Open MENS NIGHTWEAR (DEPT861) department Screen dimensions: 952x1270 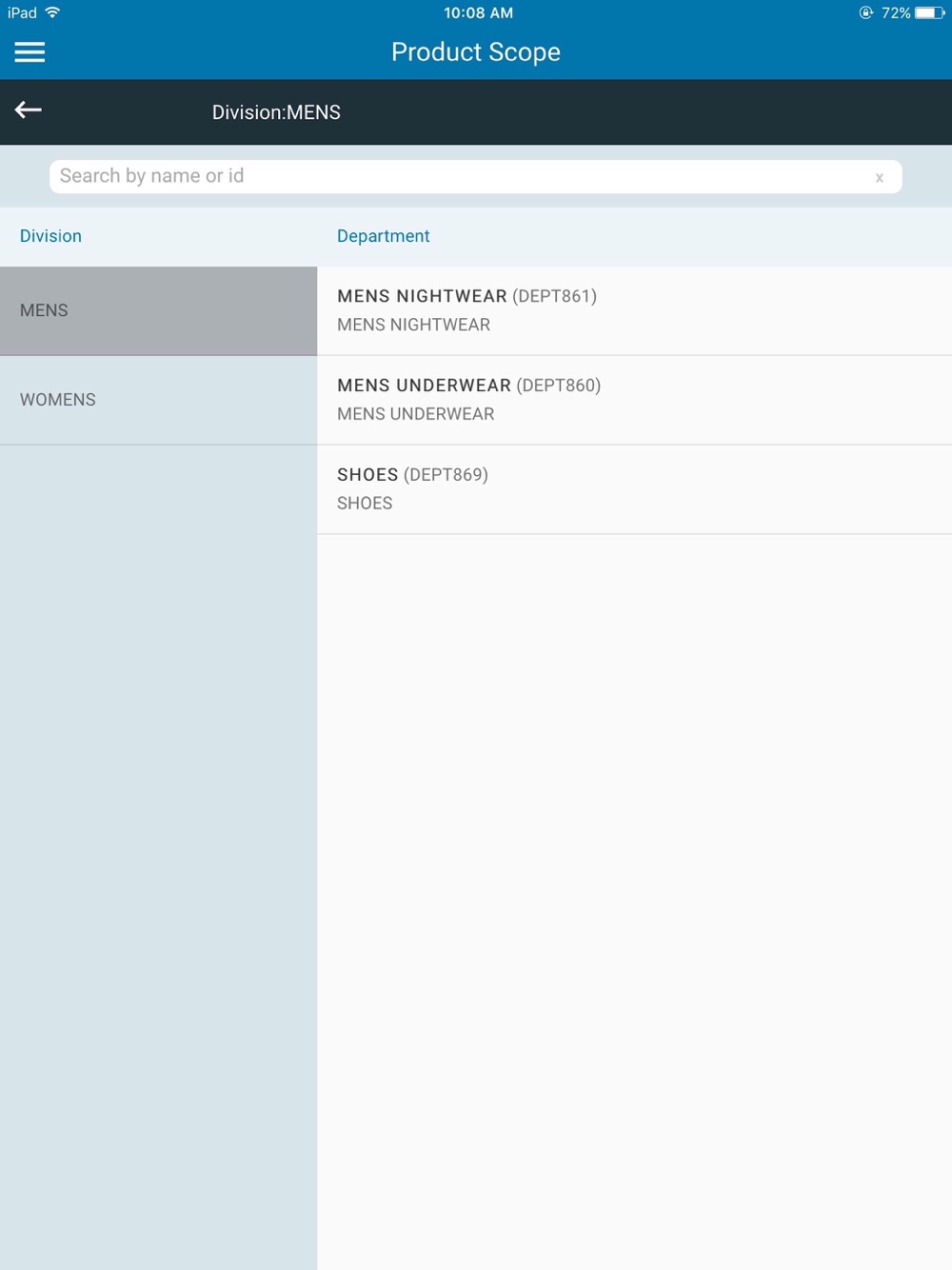(x=634, y=311)
